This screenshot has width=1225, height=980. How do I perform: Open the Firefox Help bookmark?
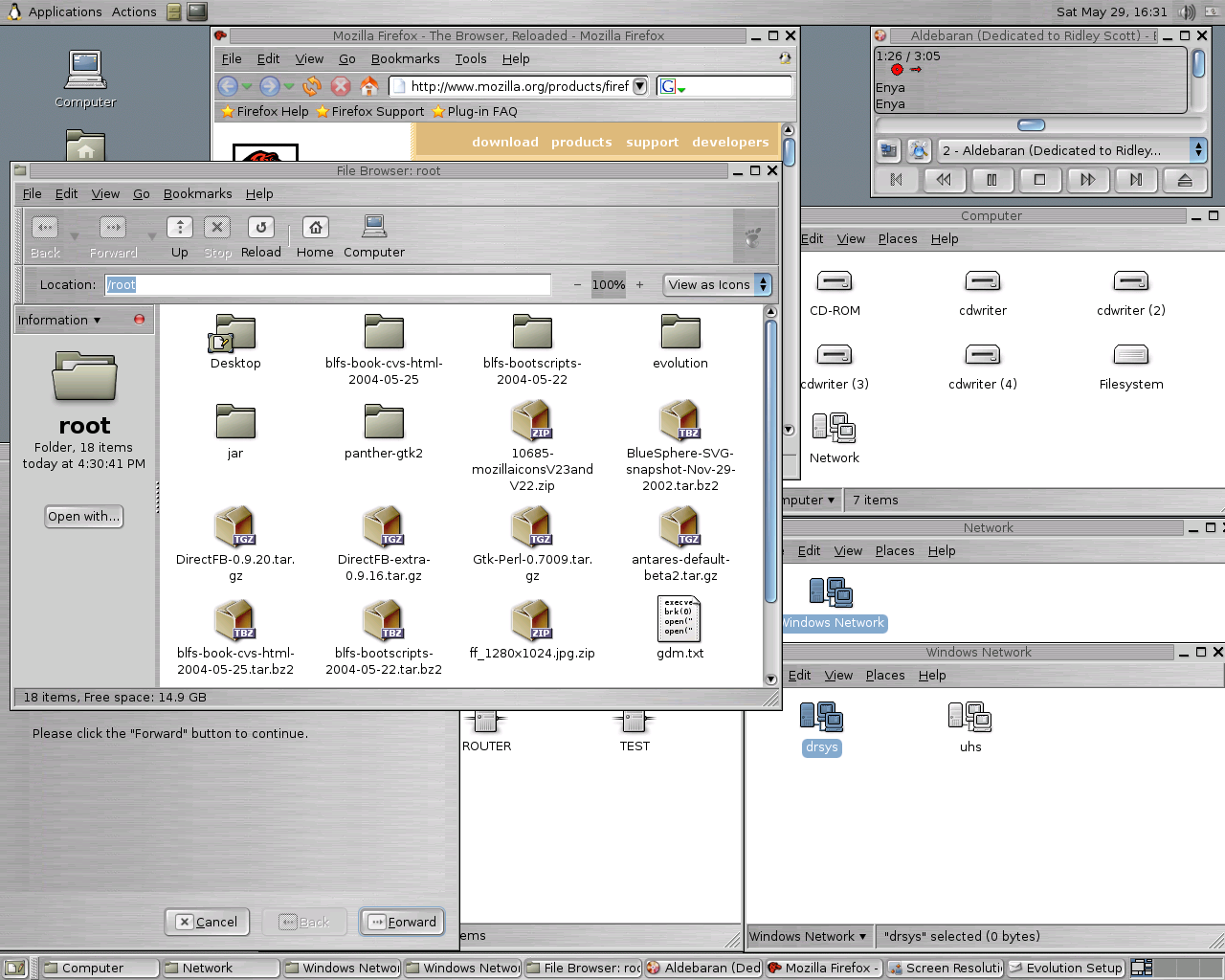point(265,111)
